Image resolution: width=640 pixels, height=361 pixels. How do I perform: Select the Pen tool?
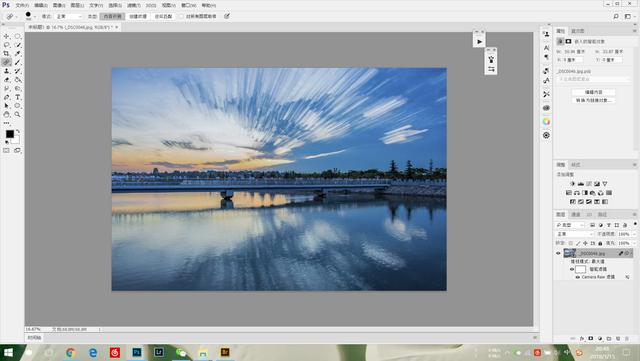coord(7,97)
